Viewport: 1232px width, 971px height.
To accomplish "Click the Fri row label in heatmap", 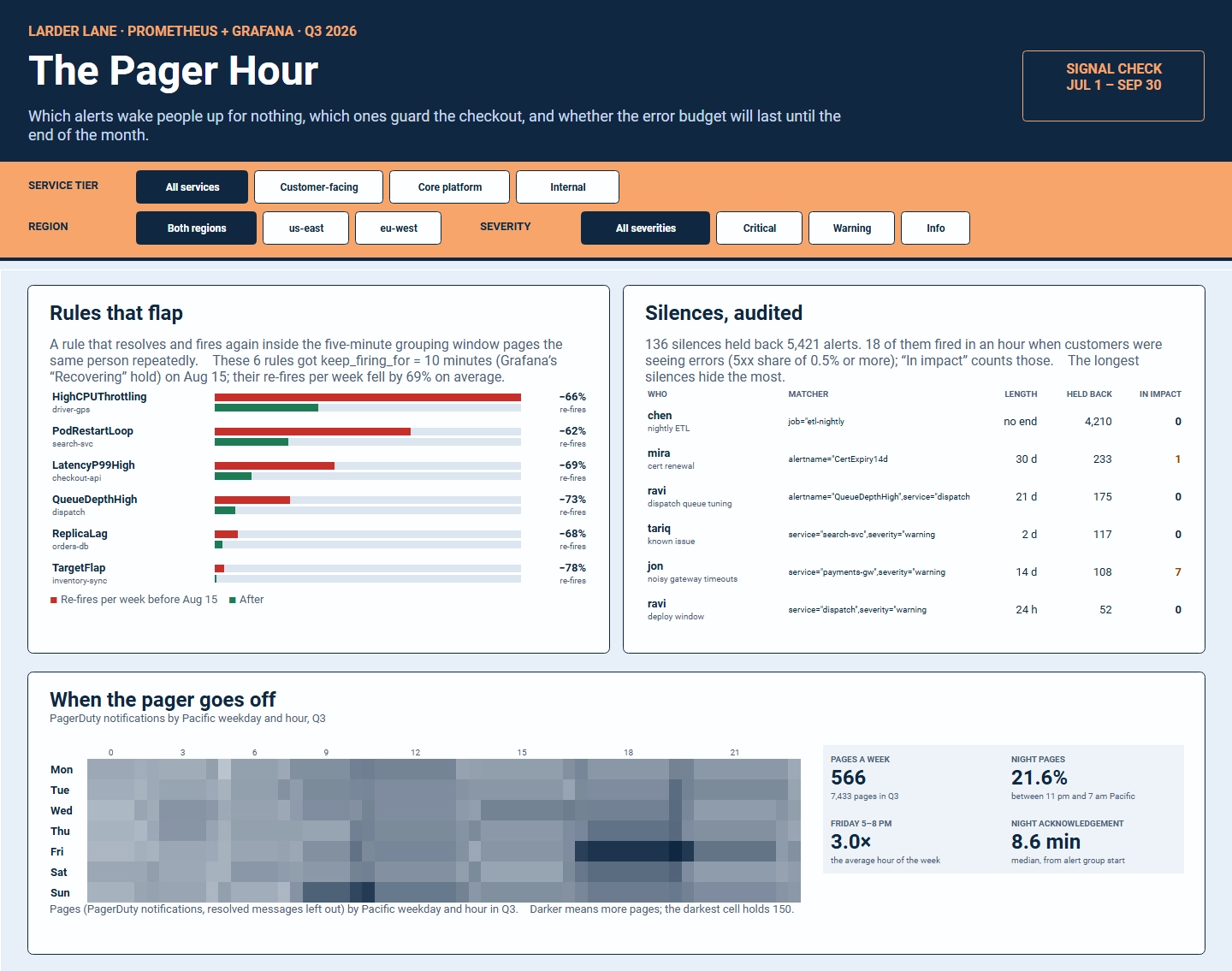I will 57,852.
